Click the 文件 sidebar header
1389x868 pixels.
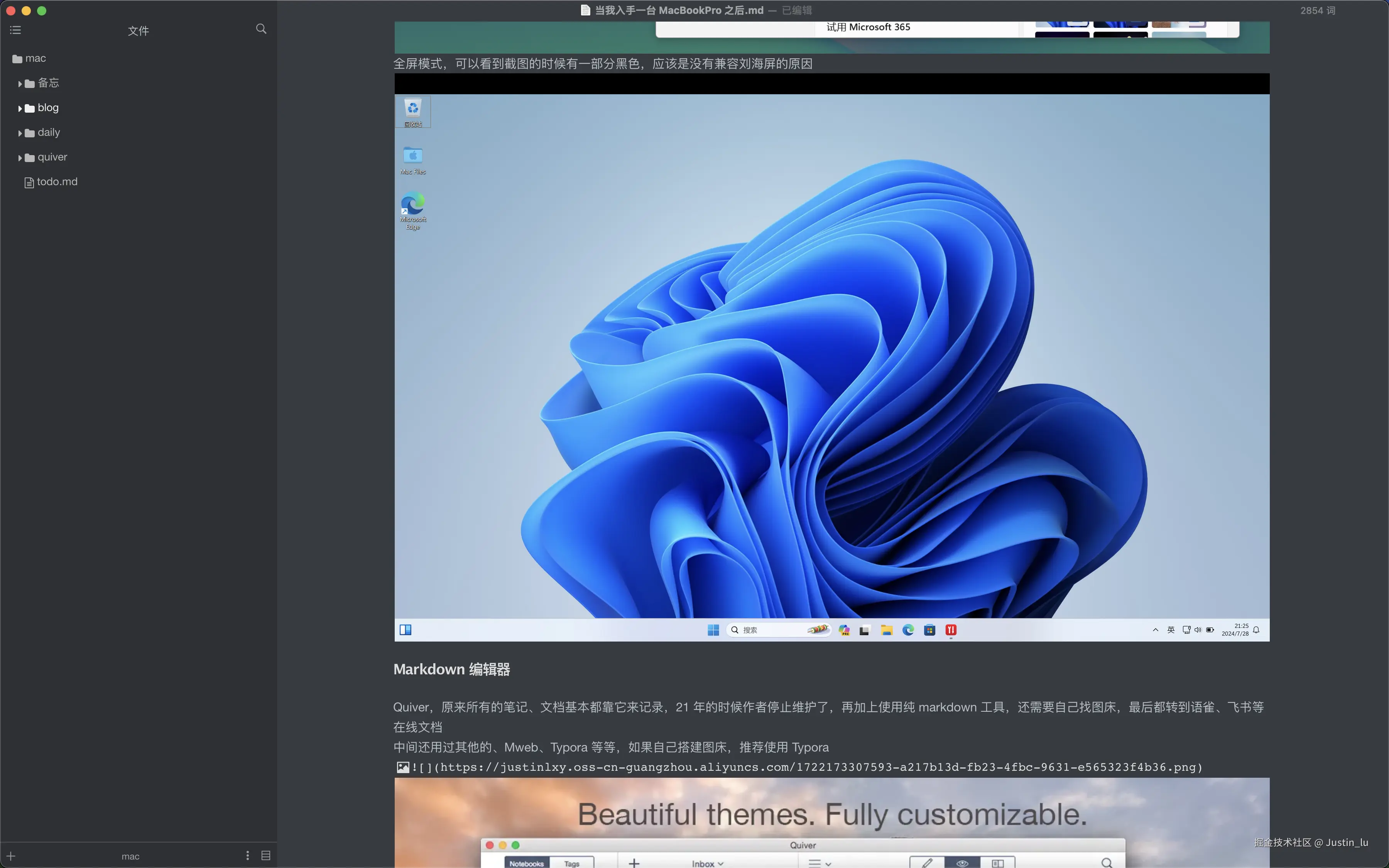tap(139, 30)
